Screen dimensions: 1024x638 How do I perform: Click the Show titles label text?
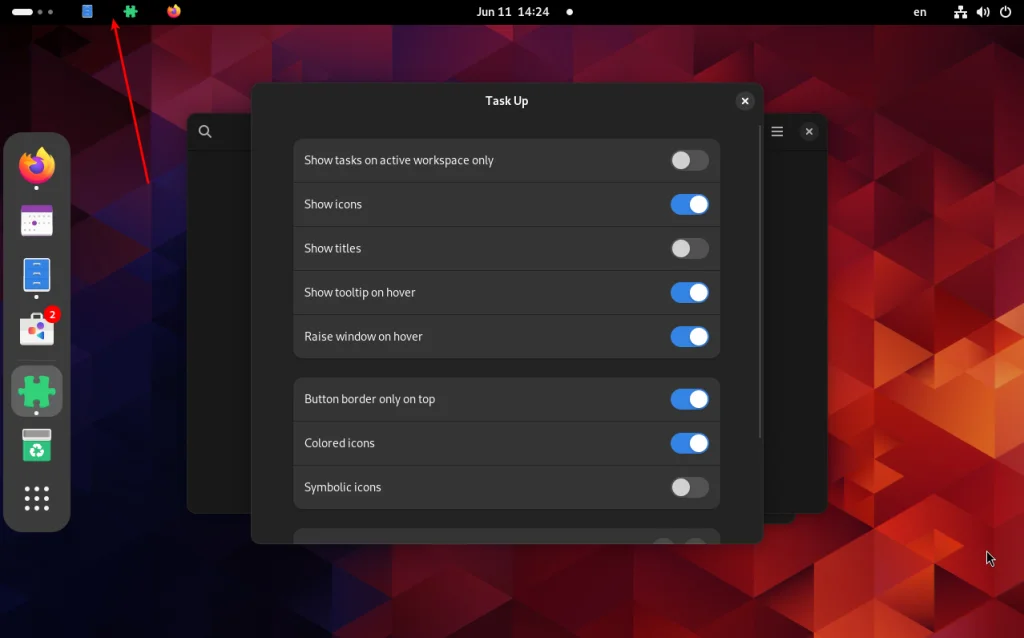332,248
